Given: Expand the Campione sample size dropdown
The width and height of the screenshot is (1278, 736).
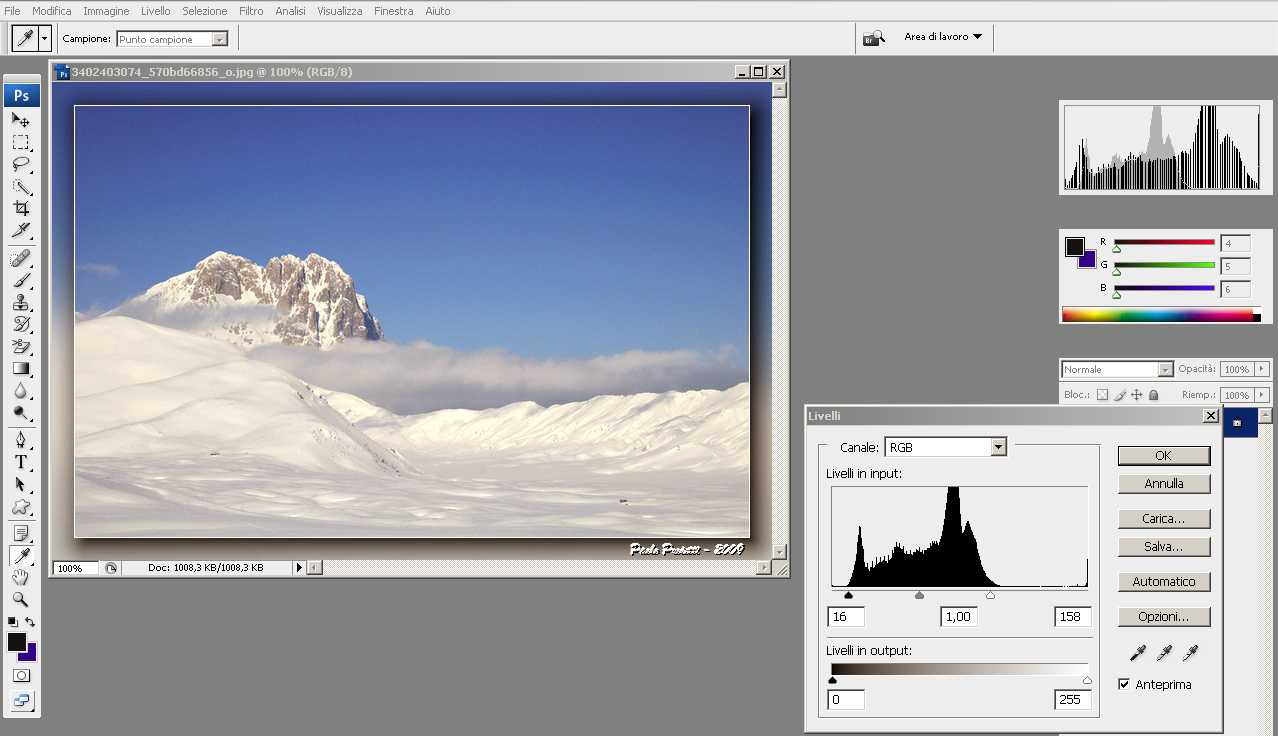Looking at the screenshot, I should click(220, 39).
